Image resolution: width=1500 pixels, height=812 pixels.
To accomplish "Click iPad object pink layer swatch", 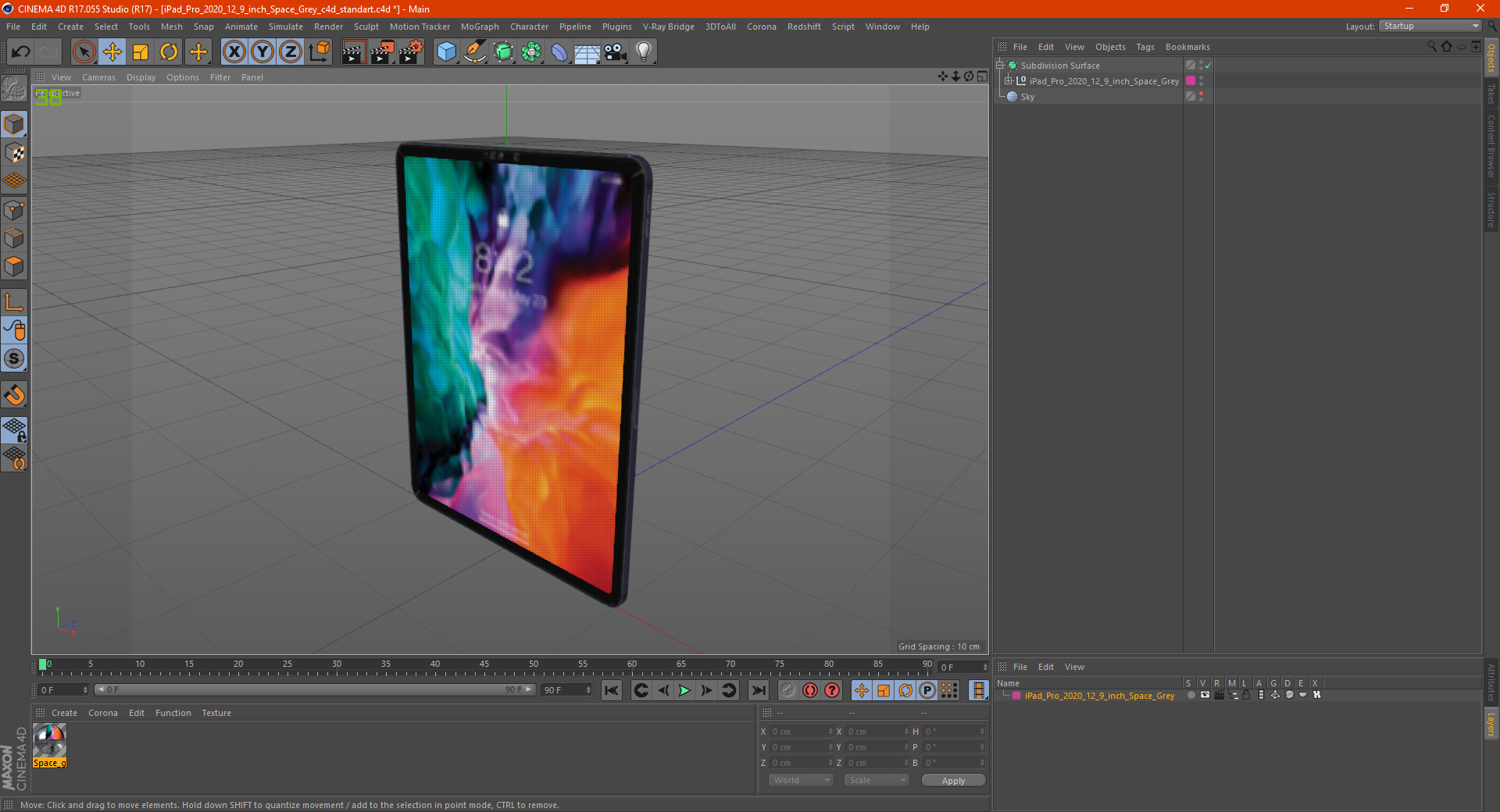I will pyautogui.click(x=1191, y=80).
